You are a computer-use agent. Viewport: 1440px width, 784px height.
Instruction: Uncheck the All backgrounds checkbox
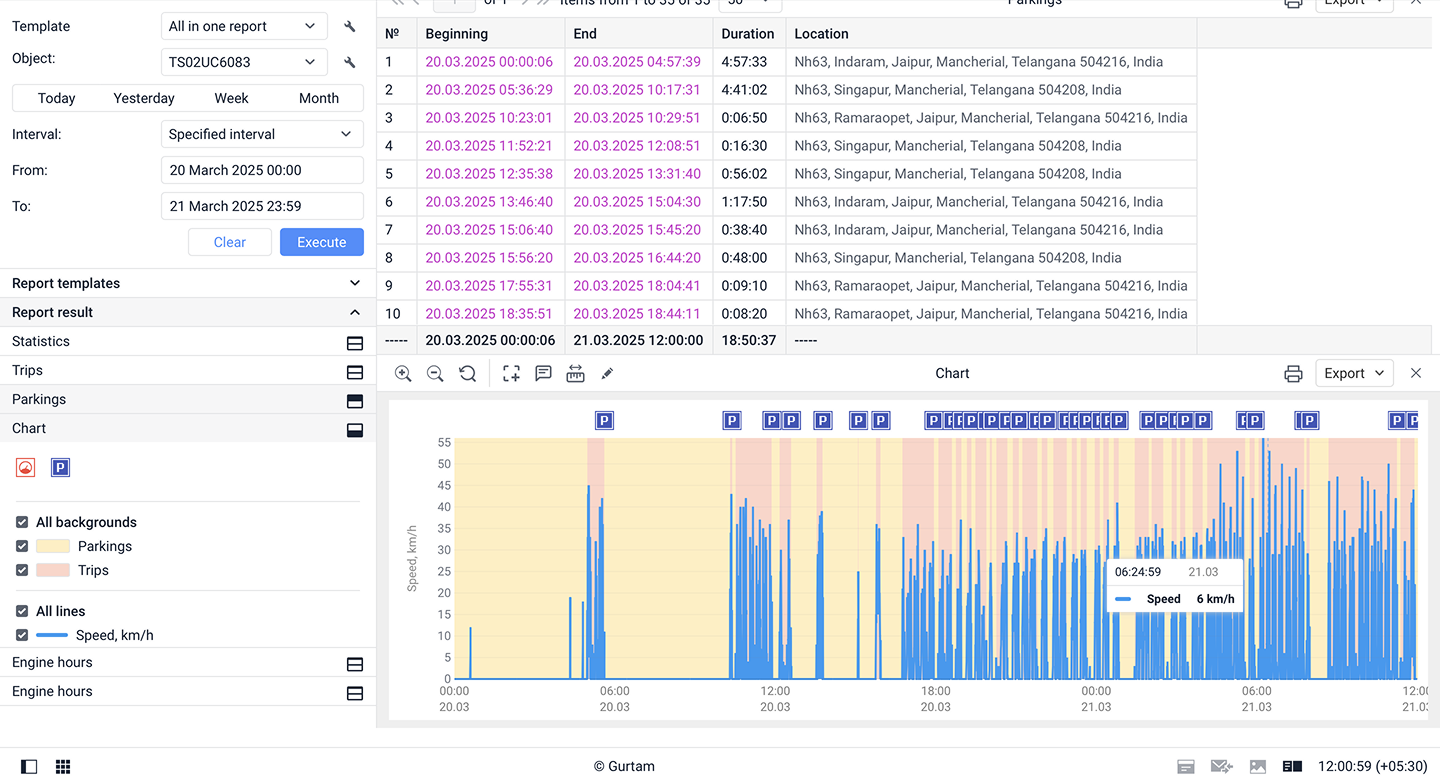[22, 522]
